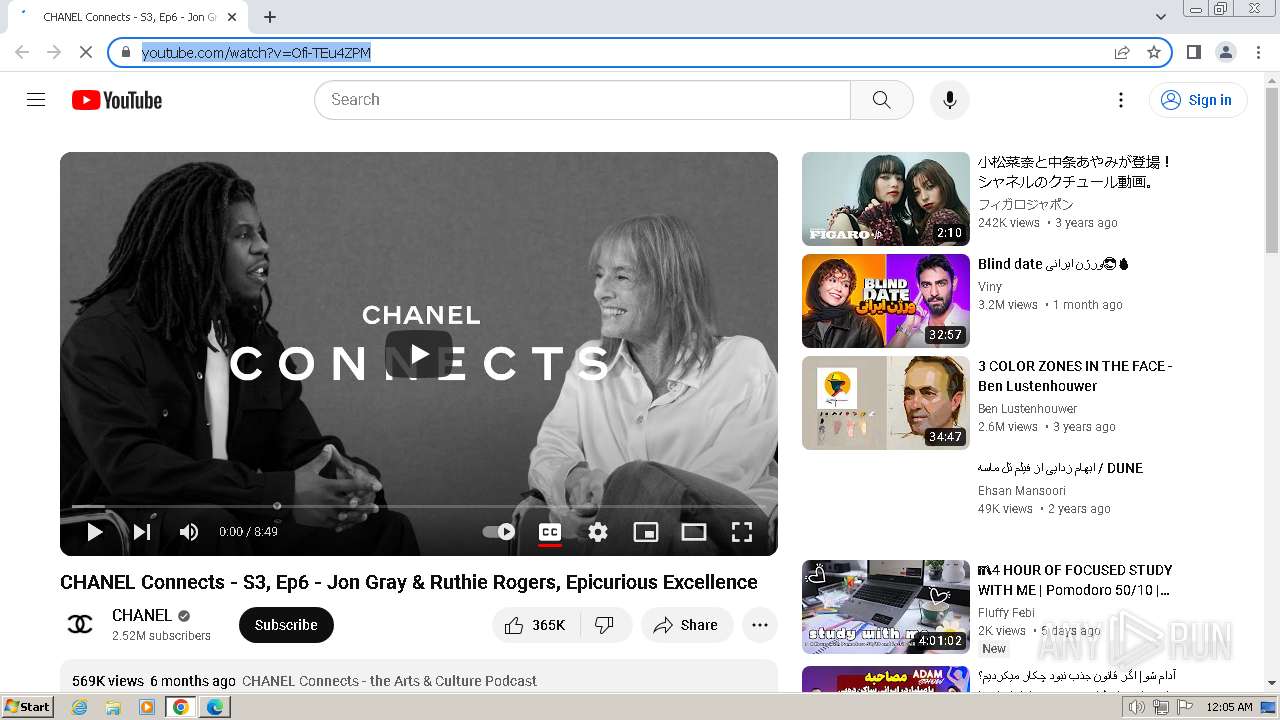
Task: Open the CHANEL channel avatar
Action: [80, 625]
